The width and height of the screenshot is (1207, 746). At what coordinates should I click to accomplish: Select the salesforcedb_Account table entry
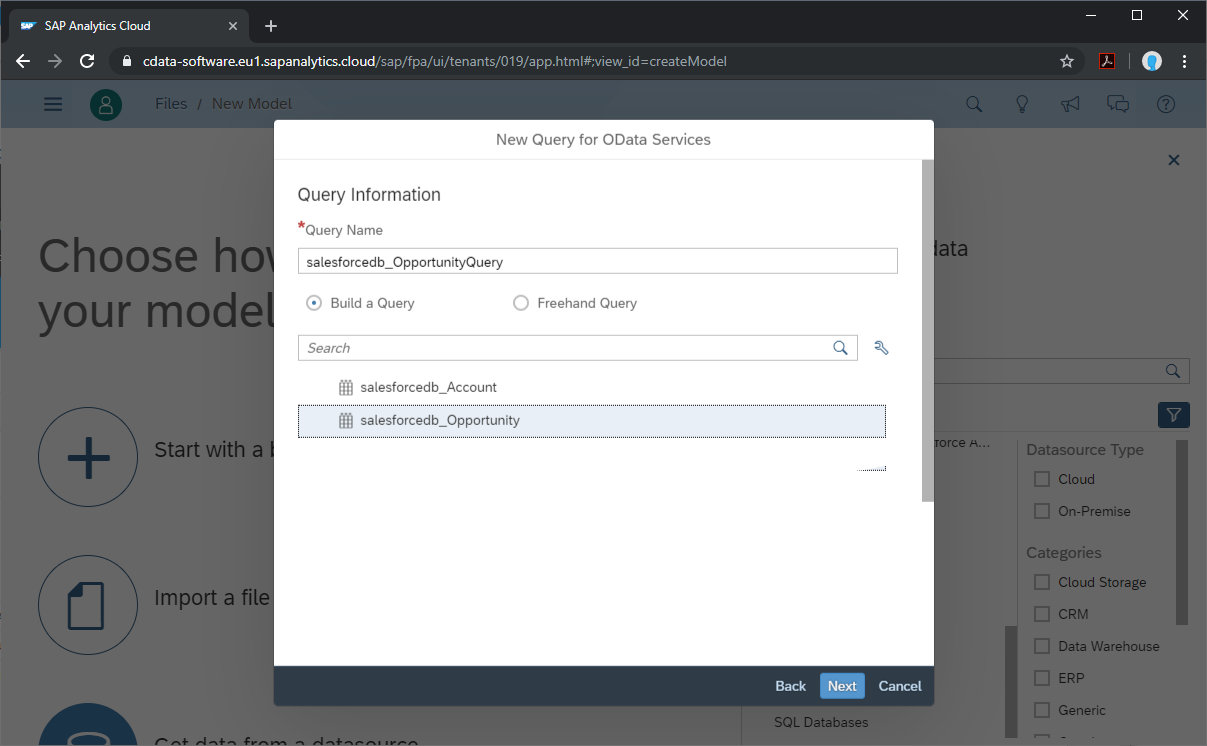click(428, 387)
